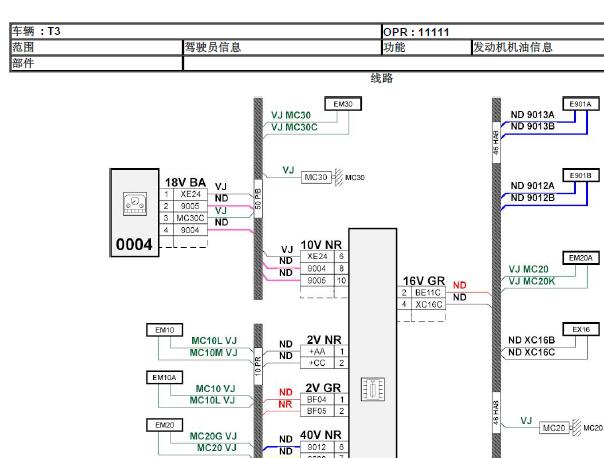Screen dimensions: 604x458
Task: Click the 10 PR harness label
Action: (x=258, y=366)
